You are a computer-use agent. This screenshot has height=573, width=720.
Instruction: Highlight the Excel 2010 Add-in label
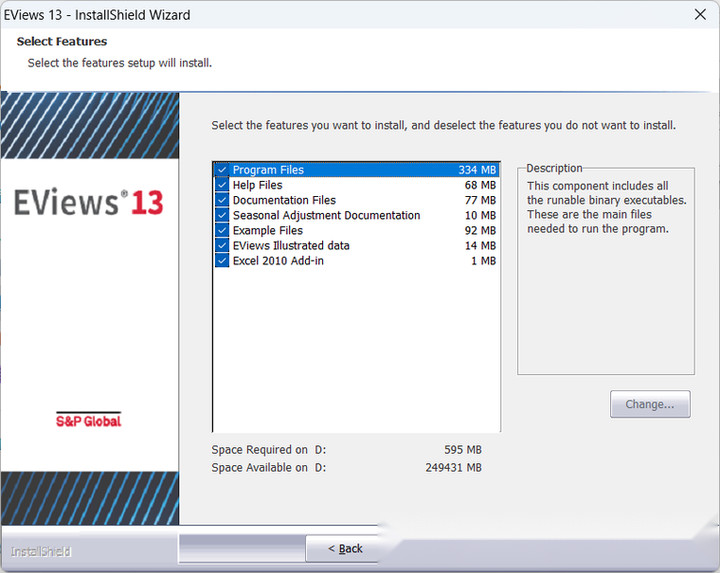tap(278, 260)
